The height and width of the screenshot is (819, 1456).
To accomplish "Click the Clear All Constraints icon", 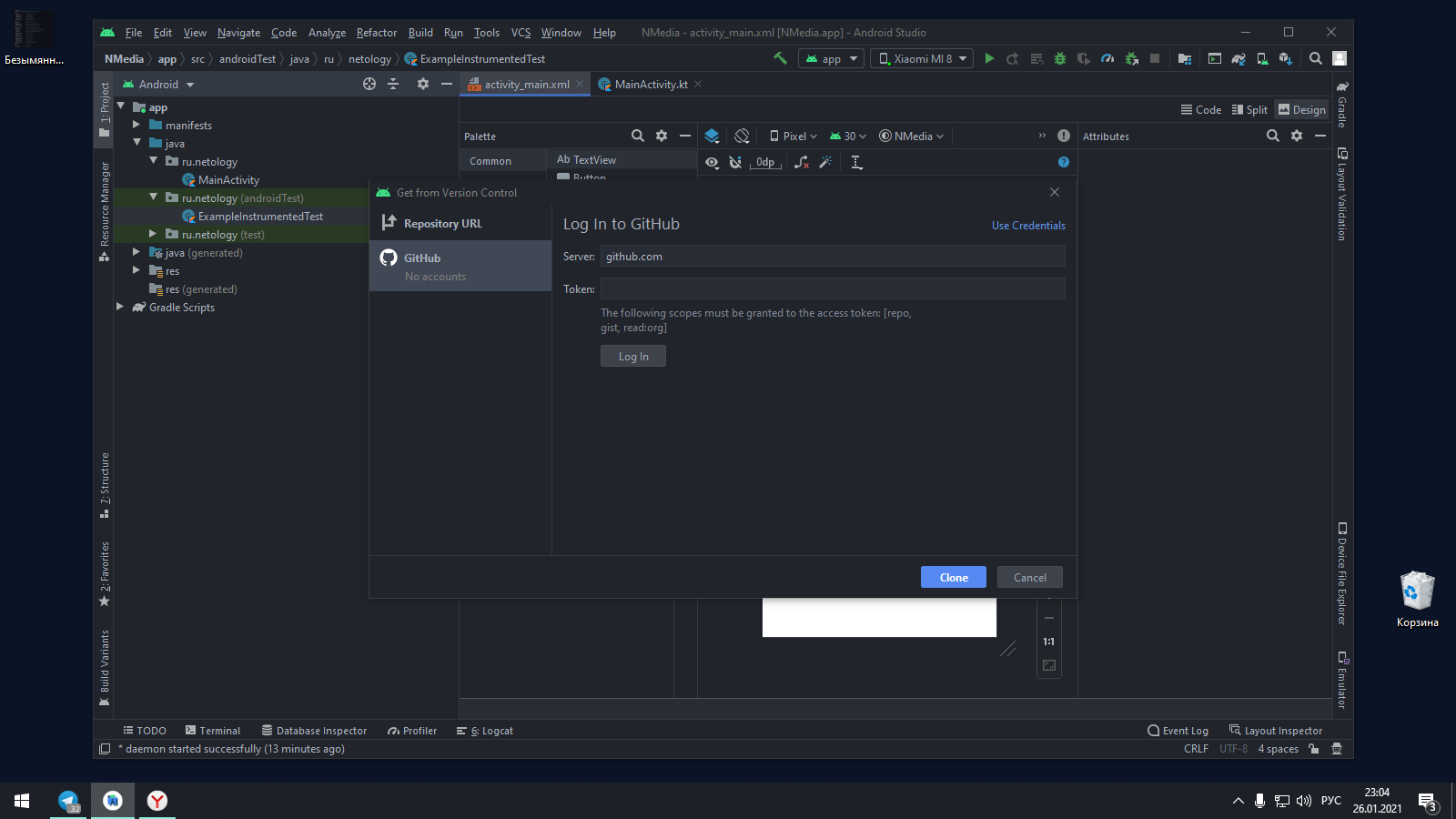I will pos(801,162).
